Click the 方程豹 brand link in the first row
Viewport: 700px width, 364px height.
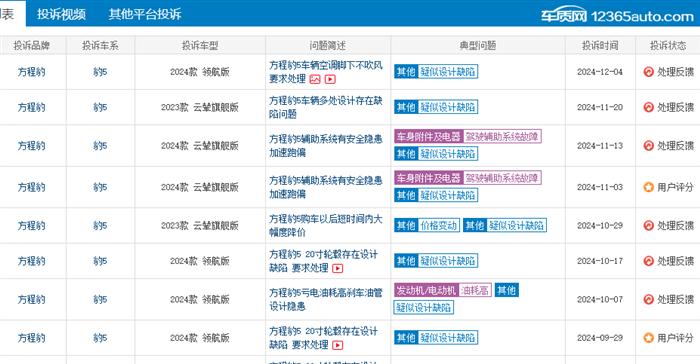[31, 72]
